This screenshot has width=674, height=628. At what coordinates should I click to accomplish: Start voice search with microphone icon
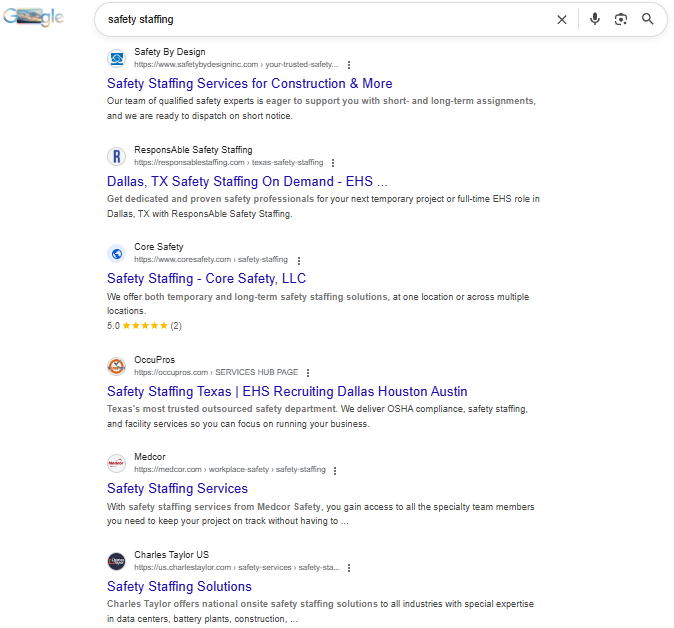click(594, 19)
